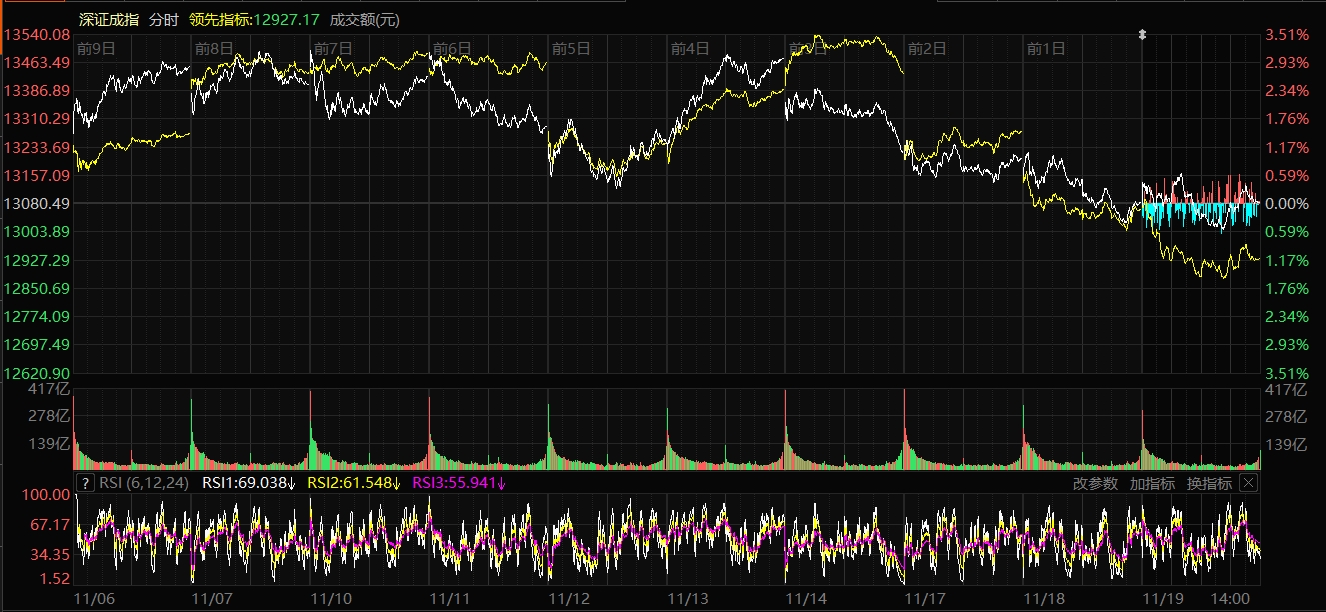
Task: Click the 11/12 date on time axis
Action: (568, 598)
